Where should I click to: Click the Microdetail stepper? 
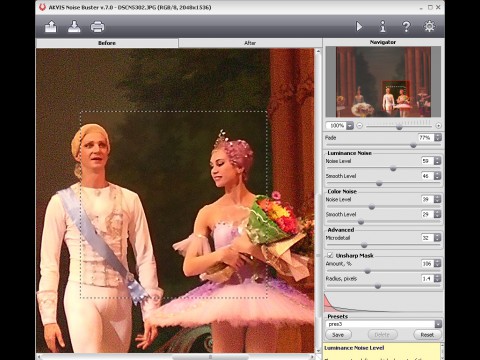438,237
